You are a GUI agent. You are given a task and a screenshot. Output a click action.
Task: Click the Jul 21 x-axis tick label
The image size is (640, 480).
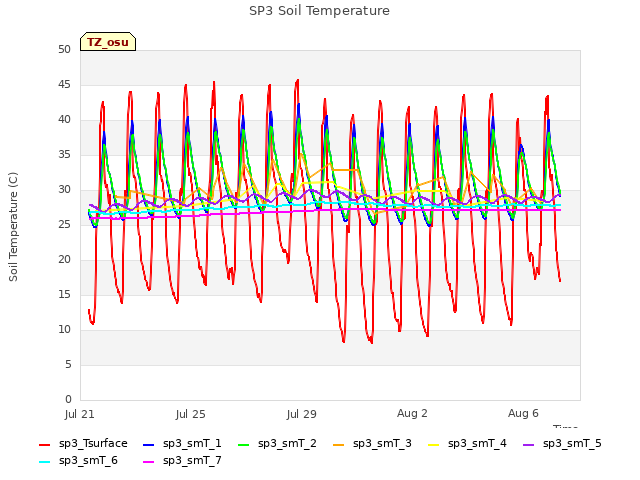click(x=80, y=414)
